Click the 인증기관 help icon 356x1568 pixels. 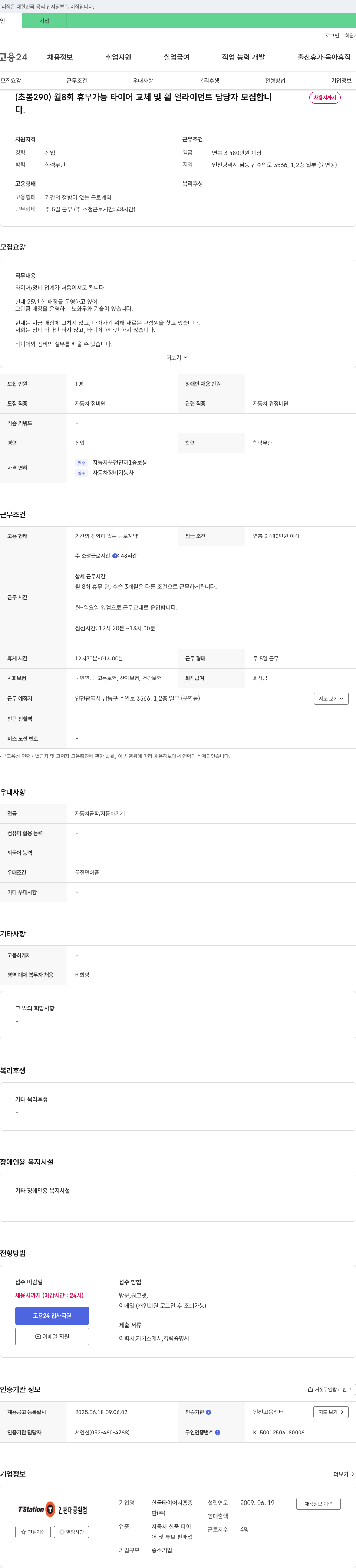[x=209, y=1412]
